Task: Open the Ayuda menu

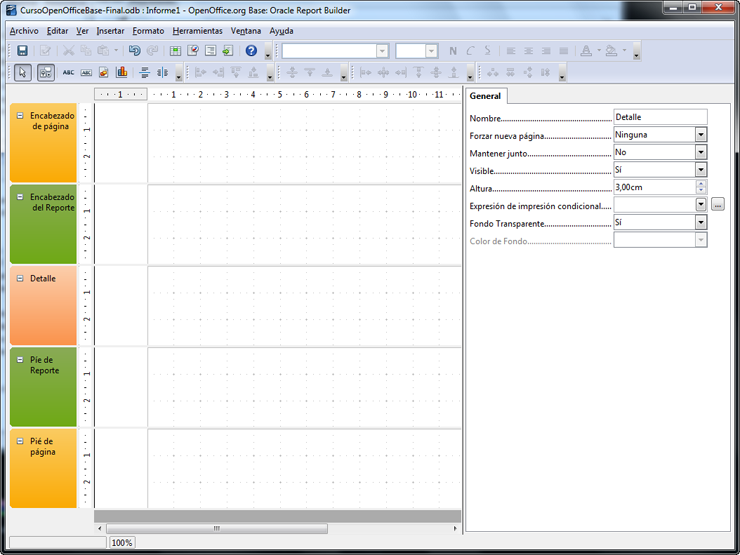Action: tap(281, 31)
